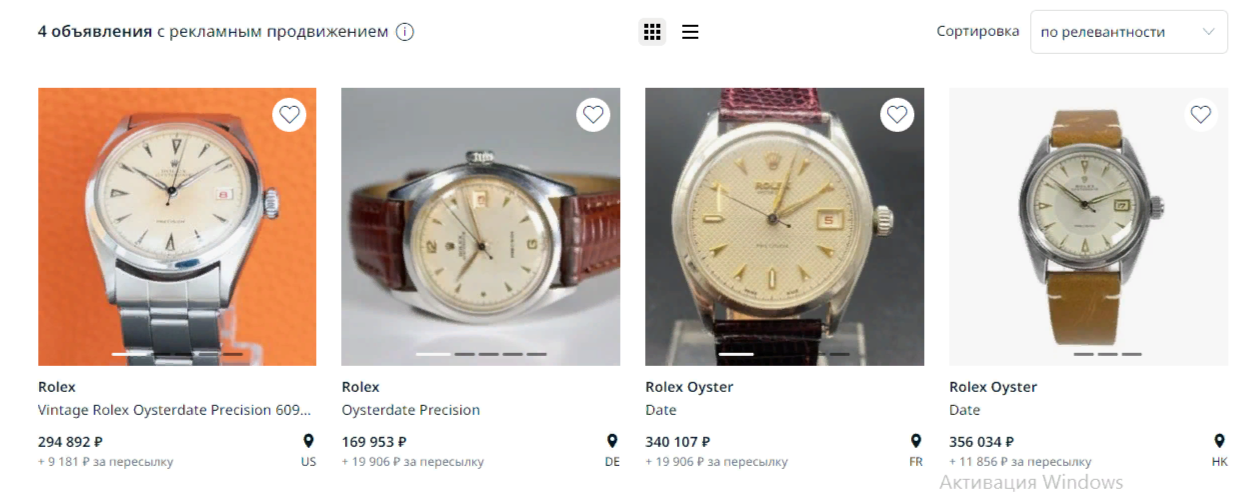The height and width of the screenshot is (492, 1241).
Task: Open the Oysterdate Precision listing title
Action: (410, 410)
